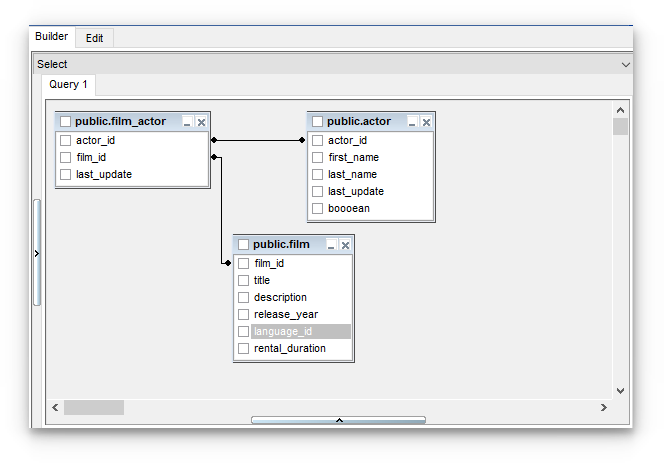
Task: Check all columns of public.film_actor
Action: (65, 122)
